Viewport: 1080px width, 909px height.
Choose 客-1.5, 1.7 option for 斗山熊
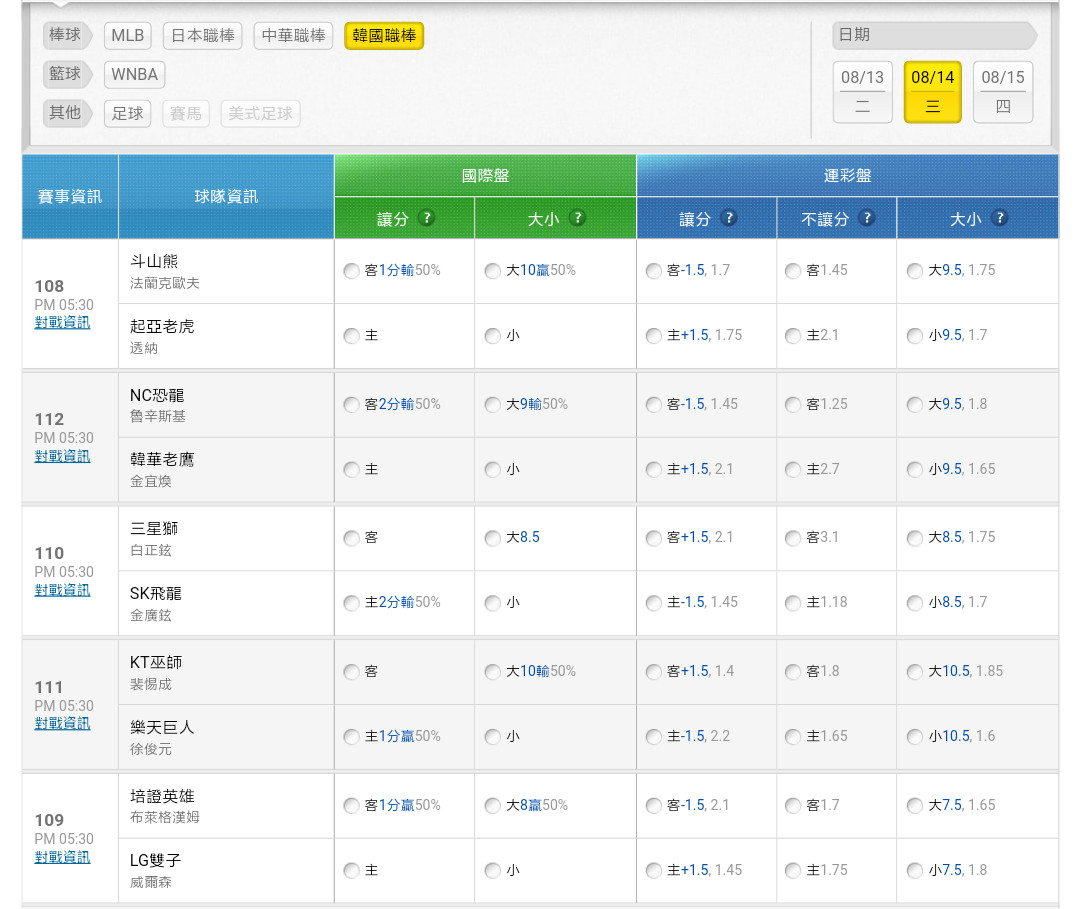654,271
